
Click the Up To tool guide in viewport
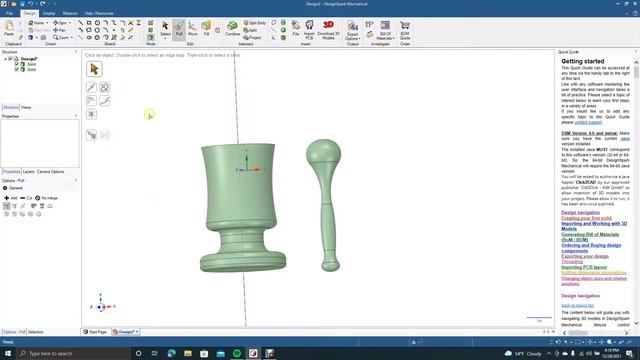pyautogui.click(x=91, y=135)
